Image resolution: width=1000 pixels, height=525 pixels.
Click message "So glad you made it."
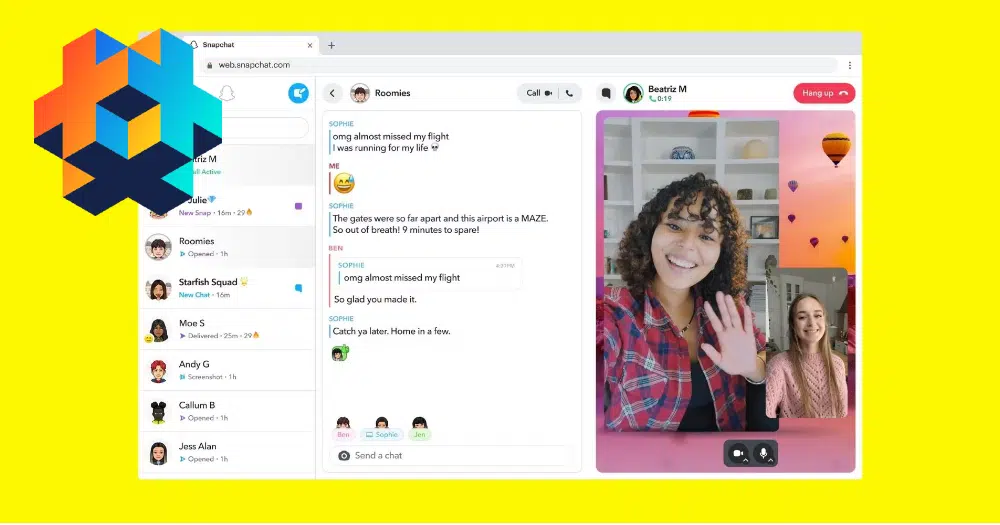click(375, 299)
